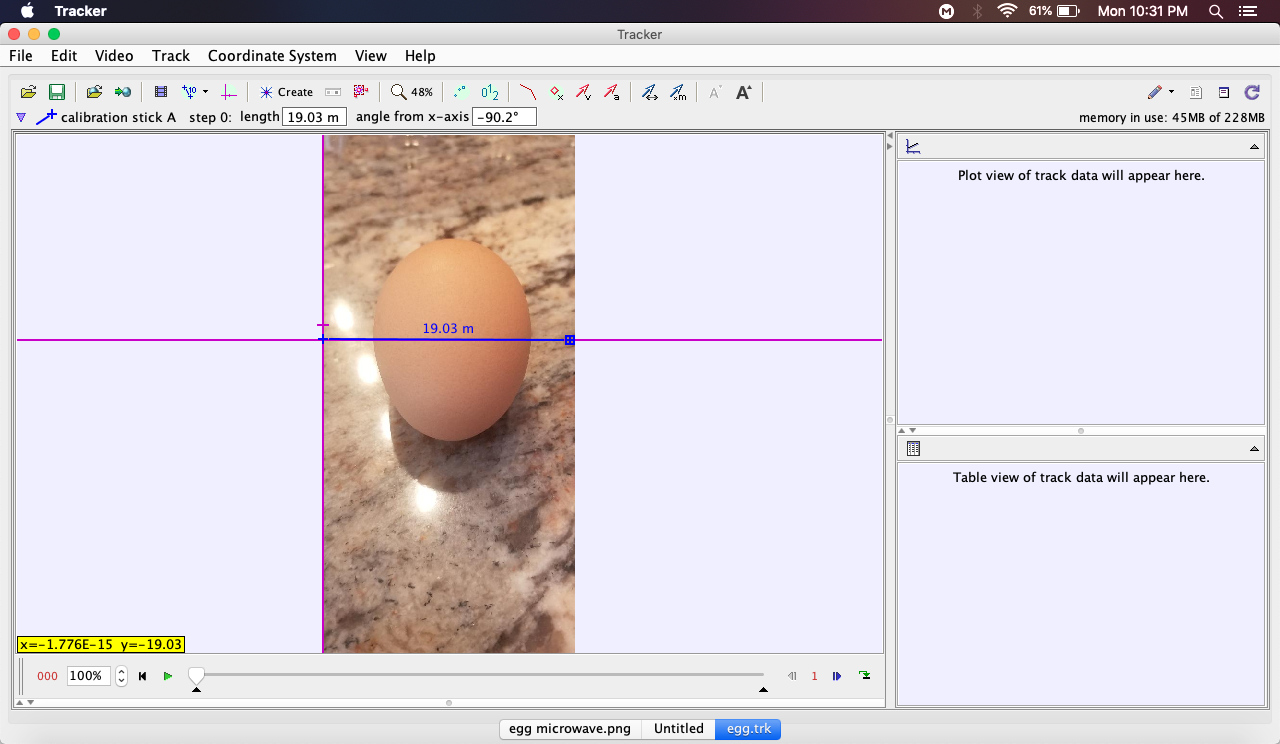Viewport: 1280px width, 744px height.
Task: Select the egg.trk tab
Action: coord(748,729)
